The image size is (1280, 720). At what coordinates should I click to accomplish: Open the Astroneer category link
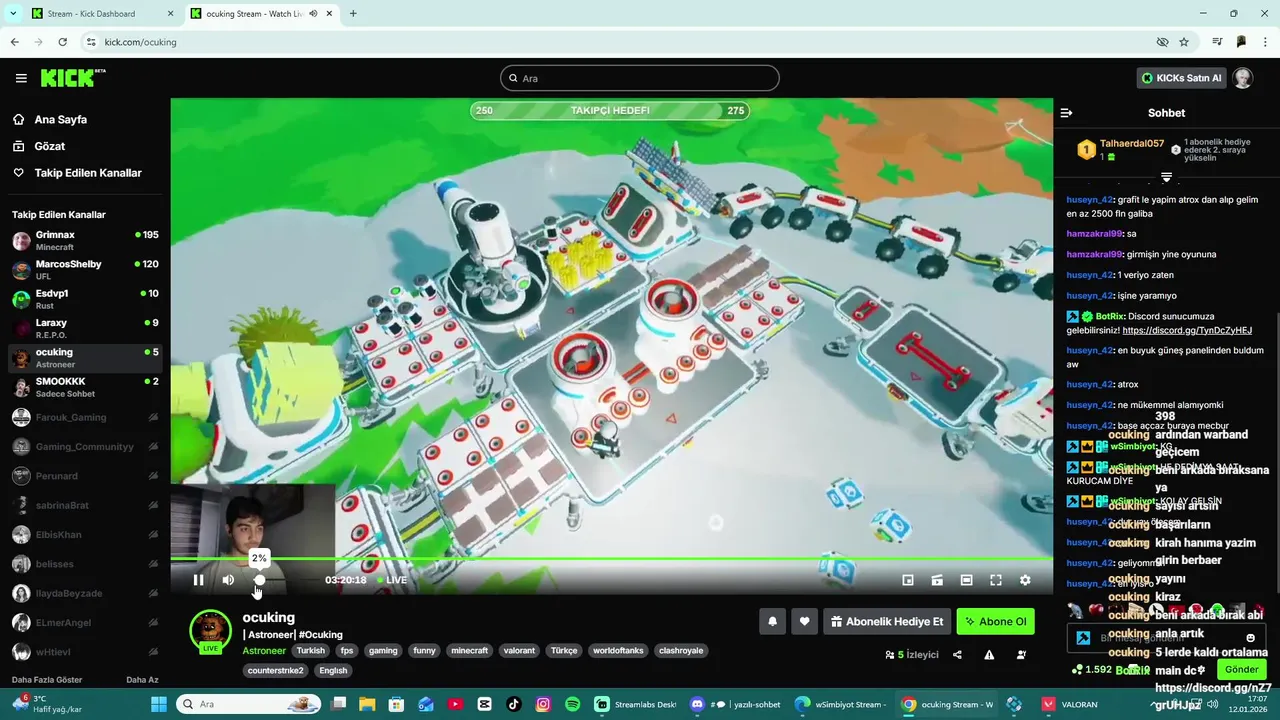[x=264, y=650]
